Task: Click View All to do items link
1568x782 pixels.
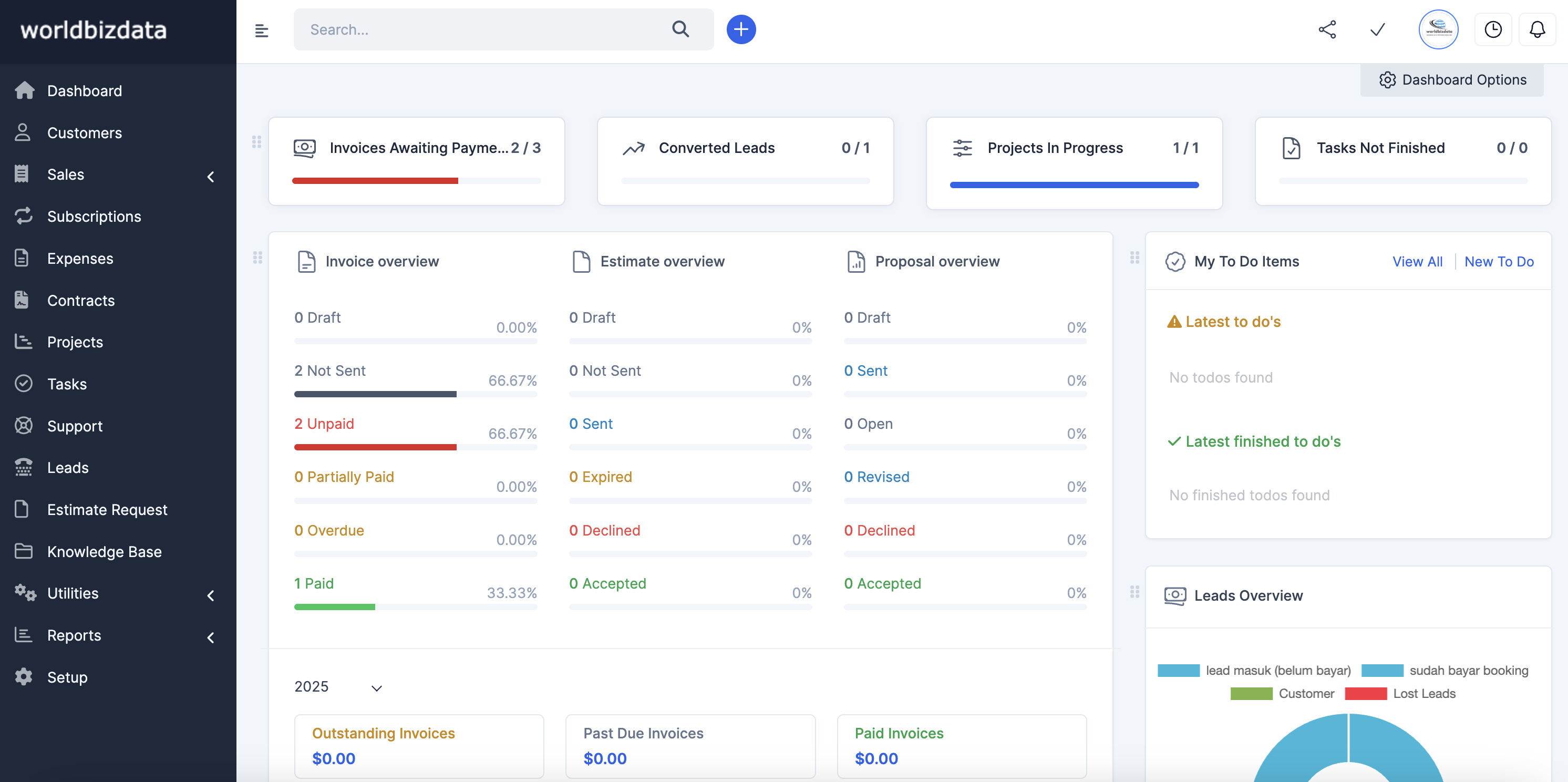Action: coord(1417,262)
